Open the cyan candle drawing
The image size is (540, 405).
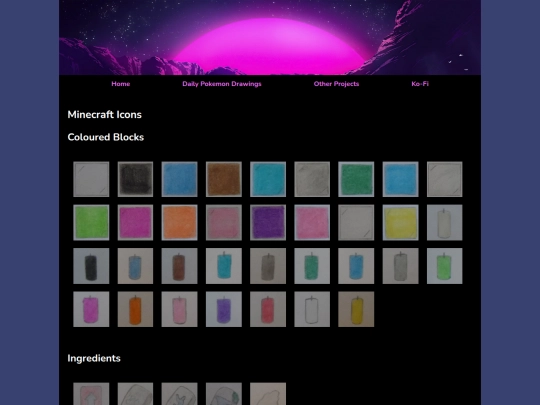point(224,266)
